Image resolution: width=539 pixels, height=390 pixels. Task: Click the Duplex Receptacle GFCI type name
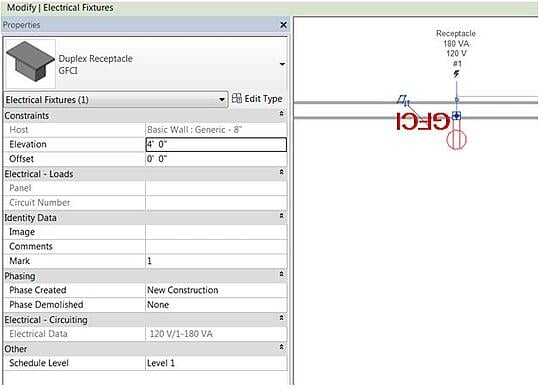pyautogui.click(x=96, y=65)
